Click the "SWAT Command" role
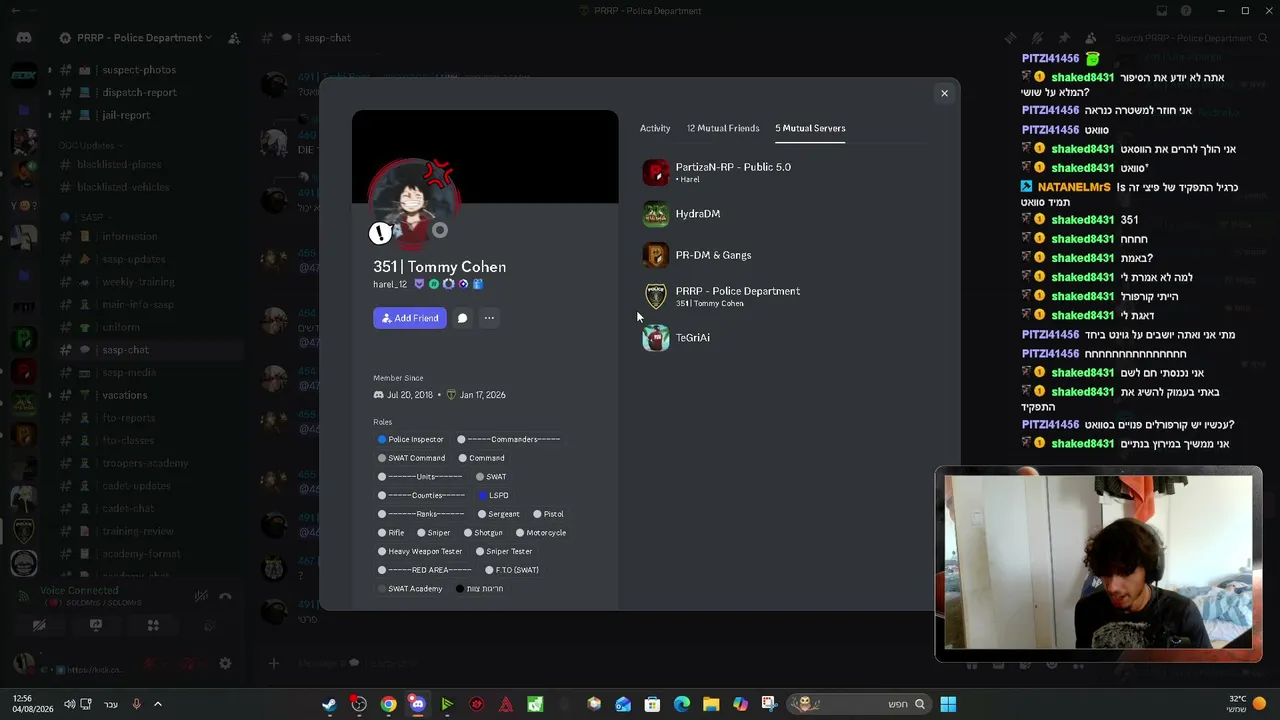Viewport: 1280px width, 720px height. point(411,458)
